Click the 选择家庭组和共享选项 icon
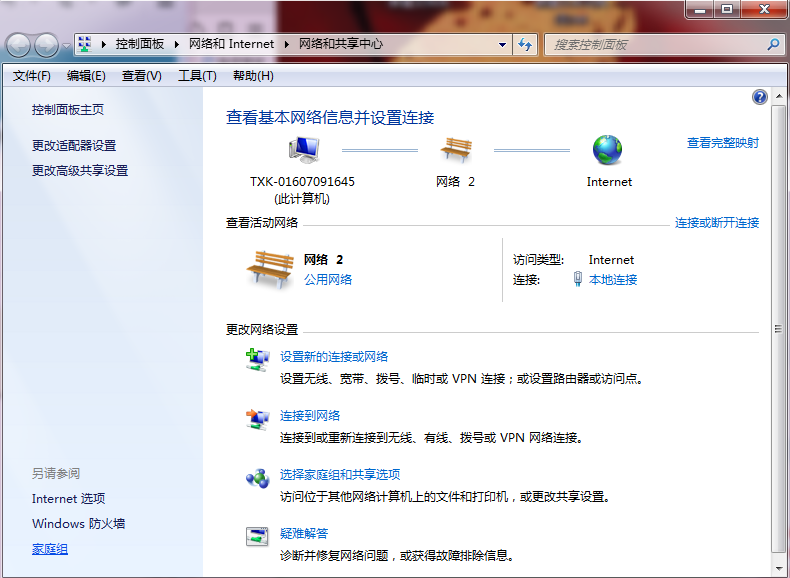Screen dimensions: 790x578 click(x=257, y=477)
